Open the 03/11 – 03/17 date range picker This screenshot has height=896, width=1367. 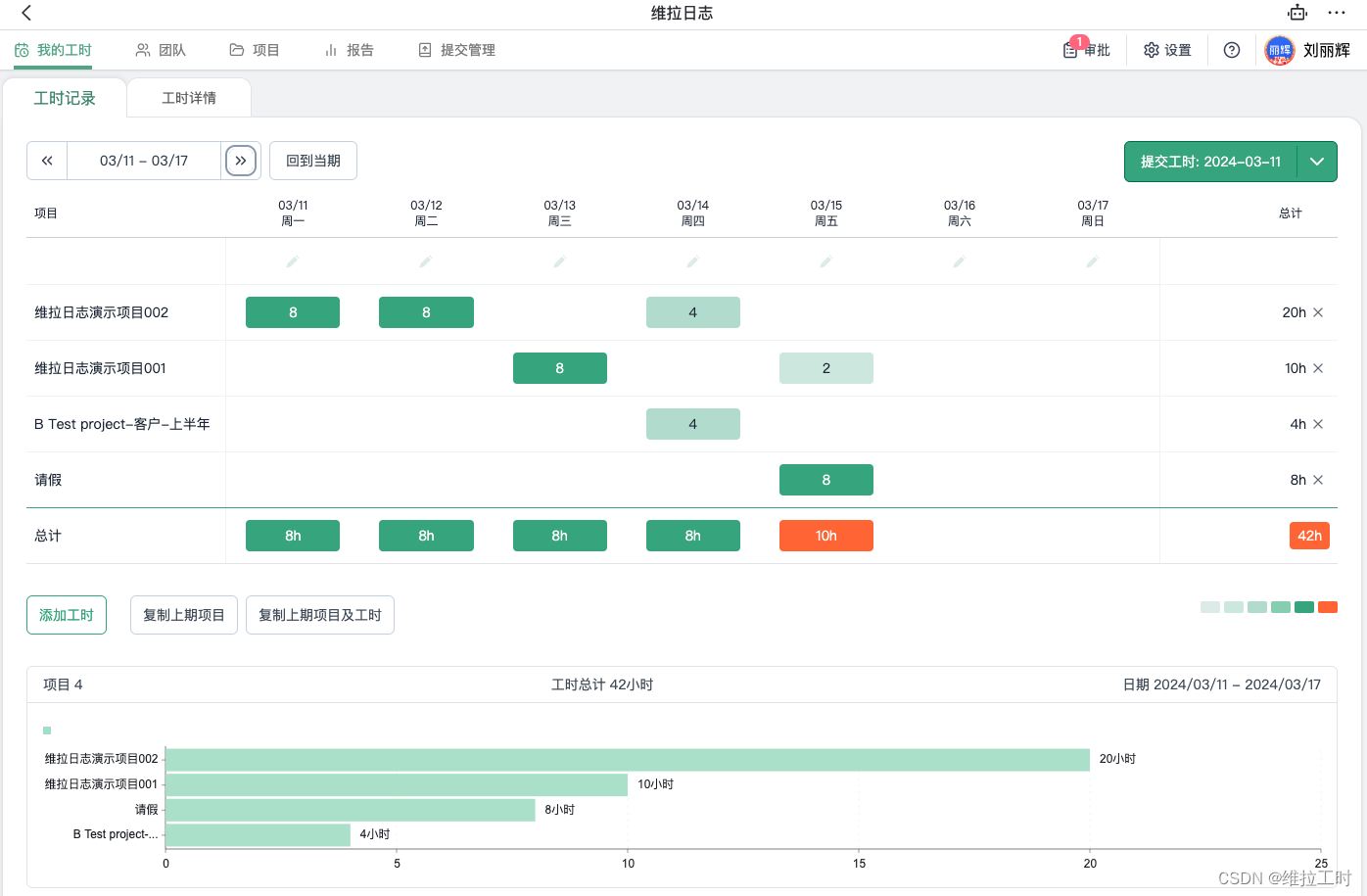pyautogui.click(x=144, y=161)
